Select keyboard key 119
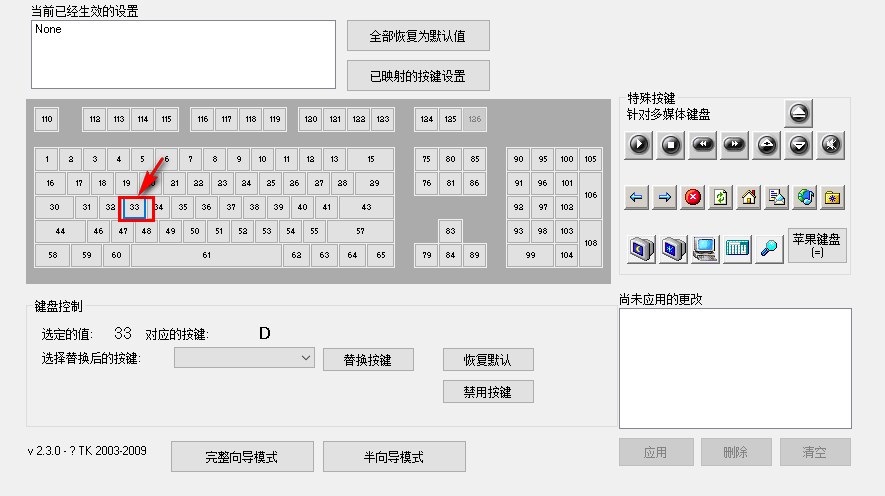This screenshot has height=496, width=885. 275,119
